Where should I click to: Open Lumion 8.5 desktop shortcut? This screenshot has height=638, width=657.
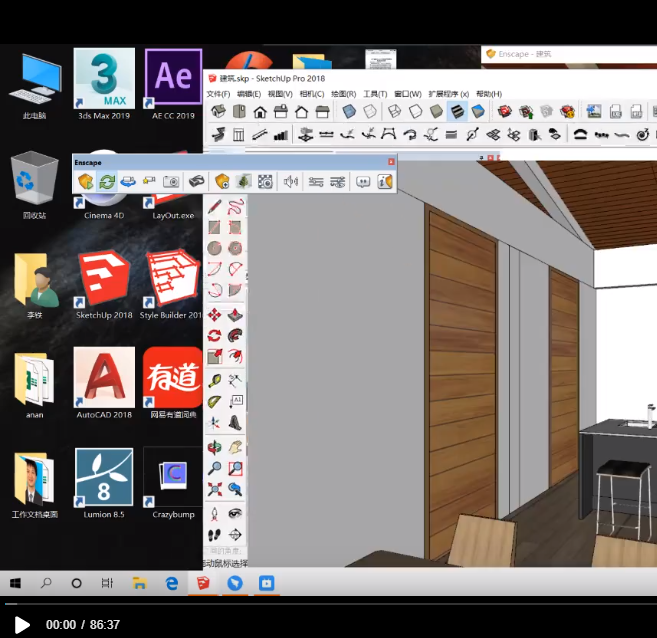coord(104,483)
